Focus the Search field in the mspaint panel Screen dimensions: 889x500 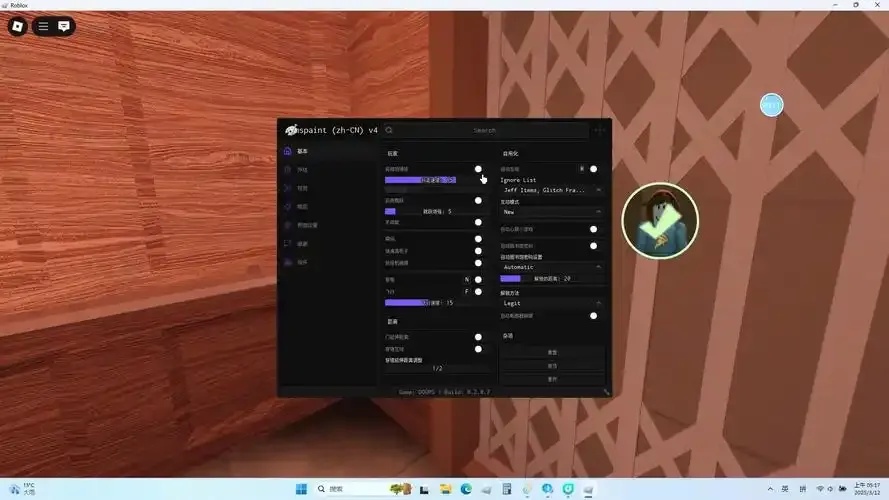(x=485, y=130)
